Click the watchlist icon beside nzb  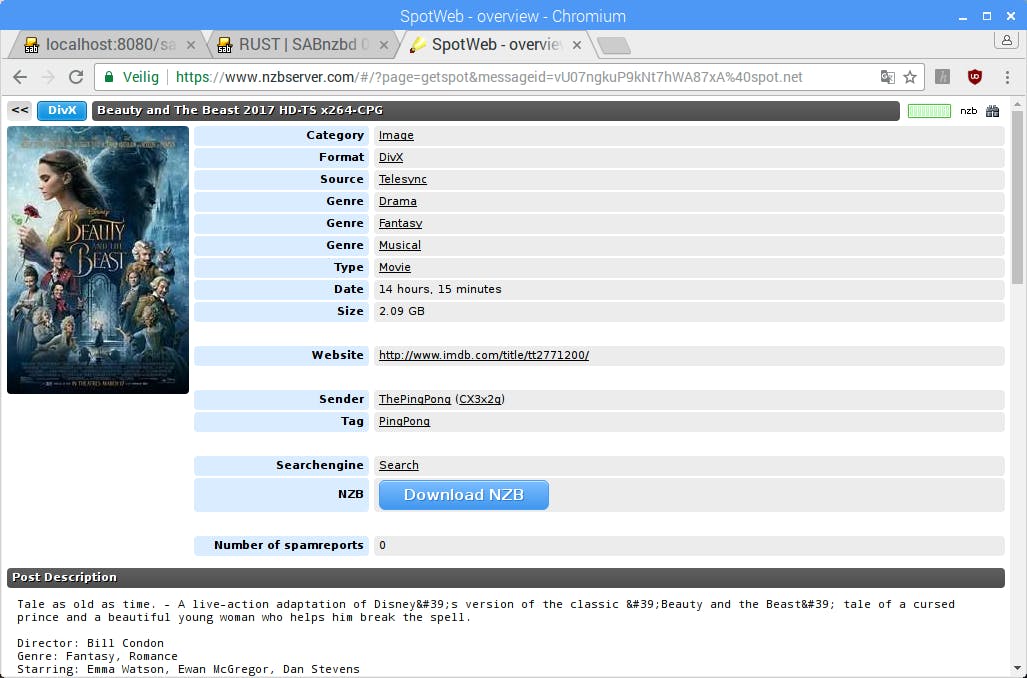(x=993, y=111)
